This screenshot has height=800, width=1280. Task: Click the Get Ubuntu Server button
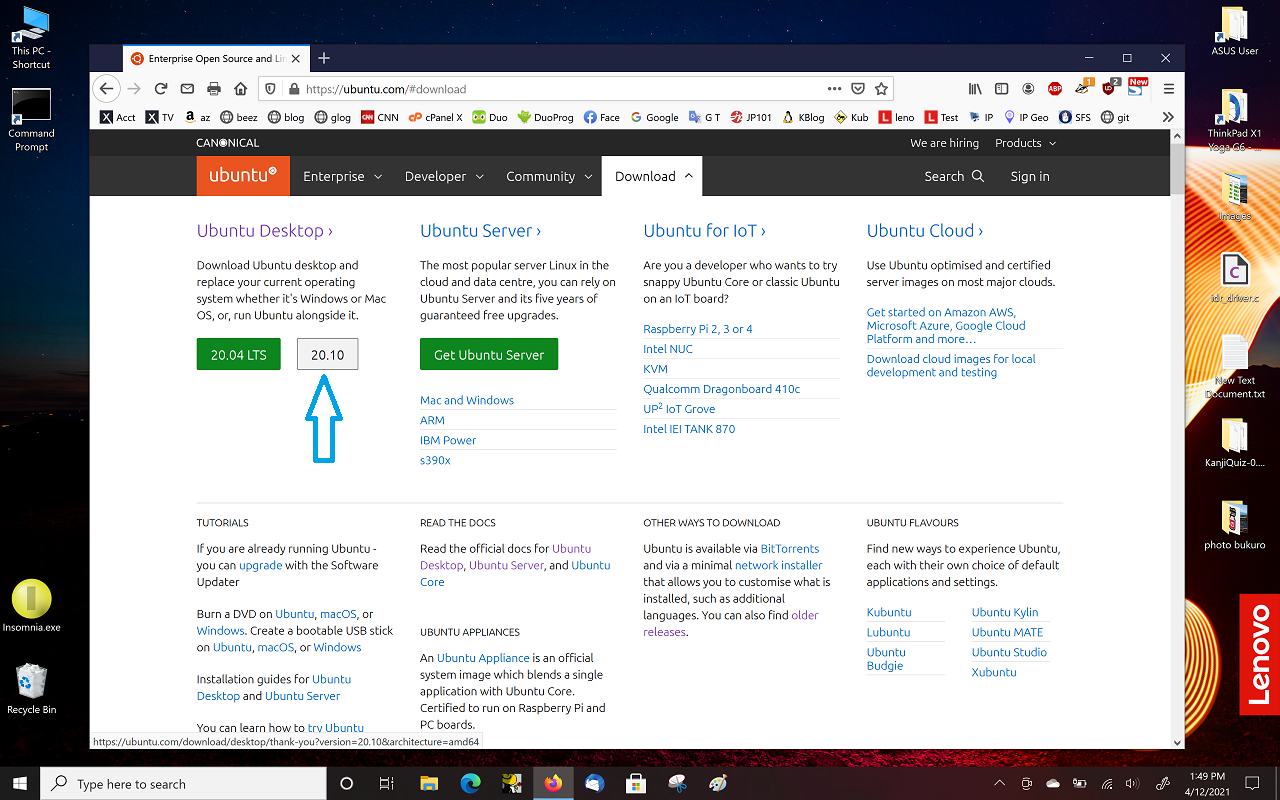point(489,355)
